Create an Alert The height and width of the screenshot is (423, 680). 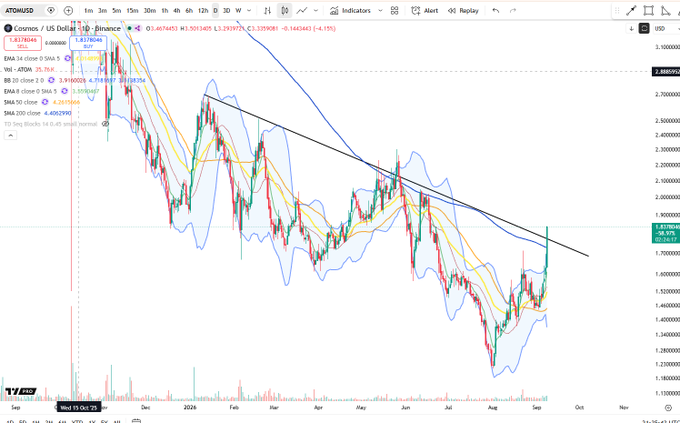coord(425,10)
